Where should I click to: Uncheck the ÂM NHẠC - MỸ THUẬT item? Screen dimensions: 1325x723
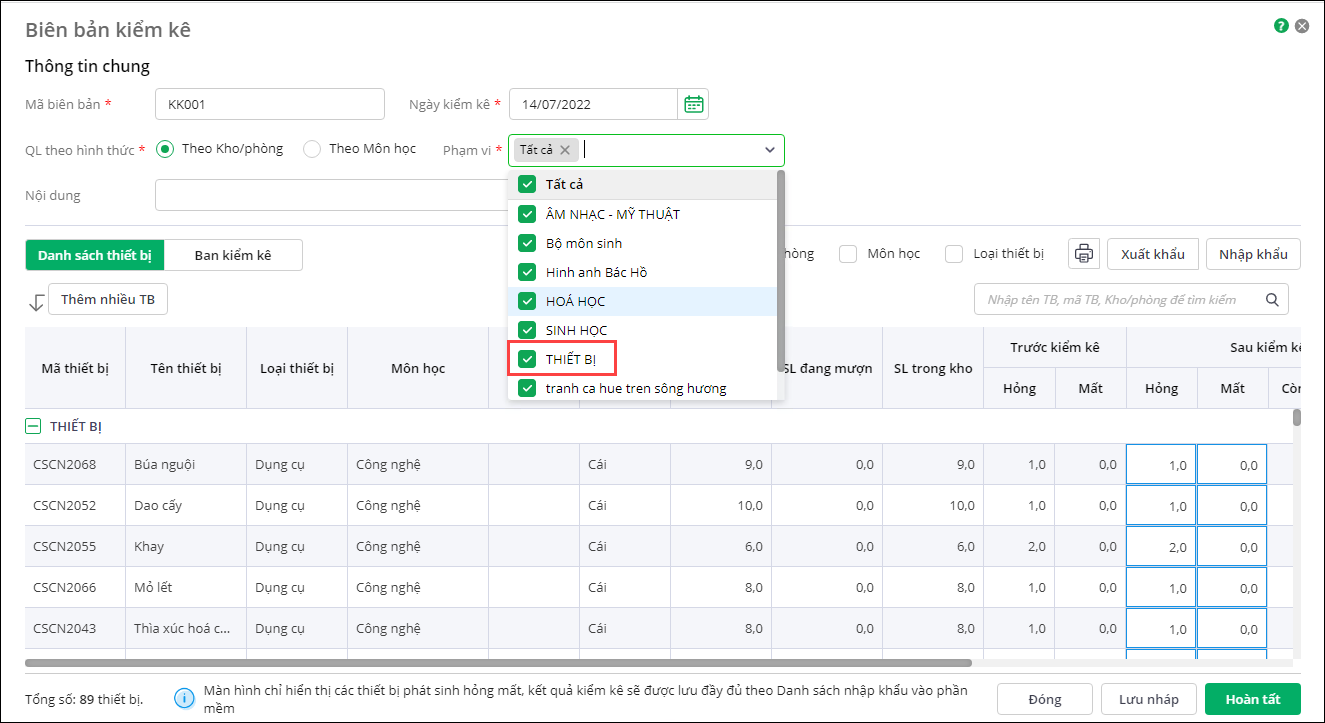point(527,214)
